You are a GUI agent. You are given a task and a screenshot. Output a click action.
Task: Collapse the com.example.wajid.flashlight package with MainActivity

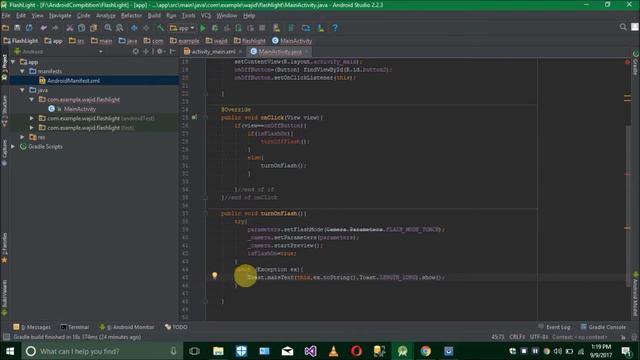pyautogui.click(x=32, y=99)
